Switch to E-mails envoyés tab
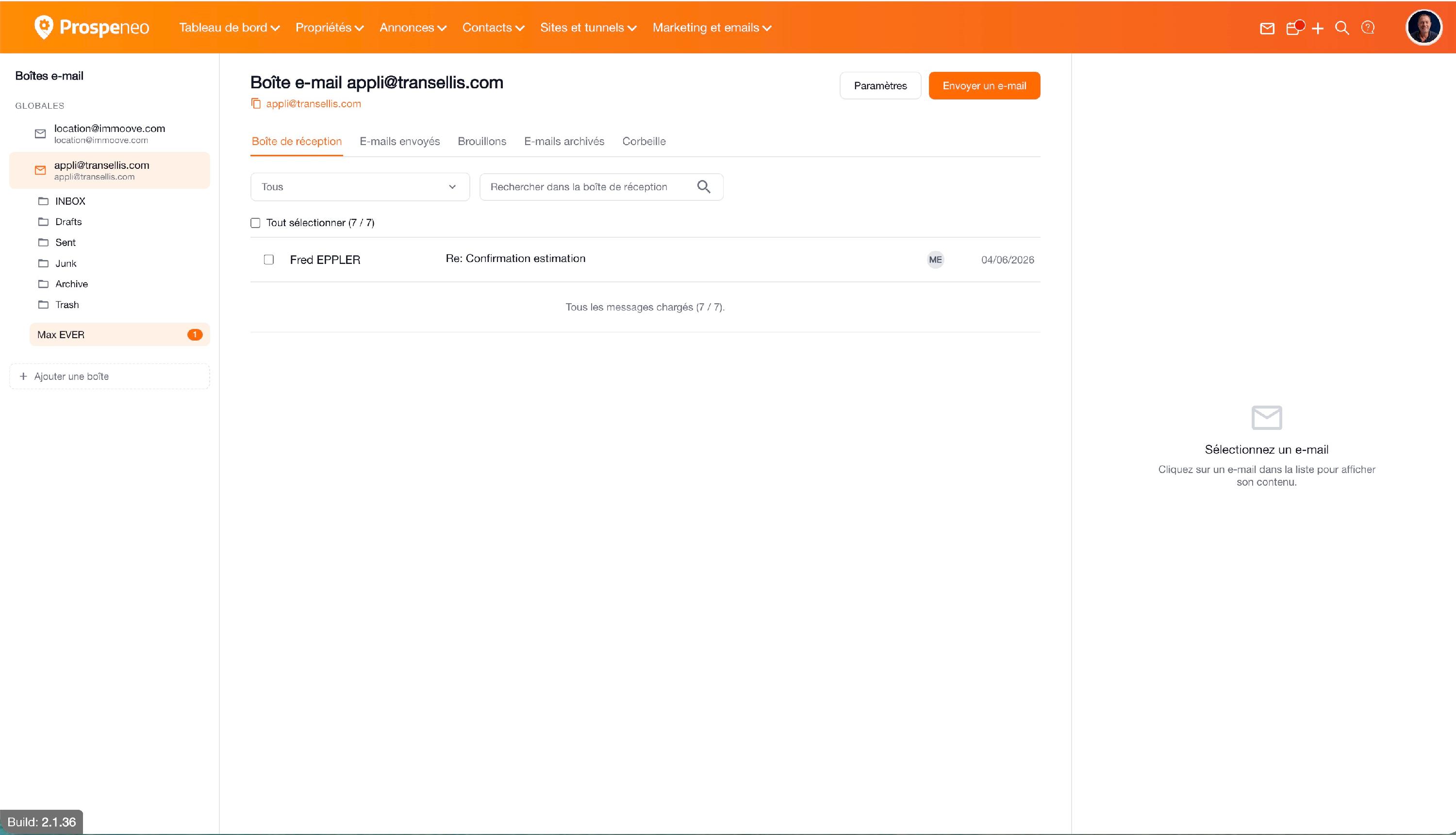 point(399,142)
